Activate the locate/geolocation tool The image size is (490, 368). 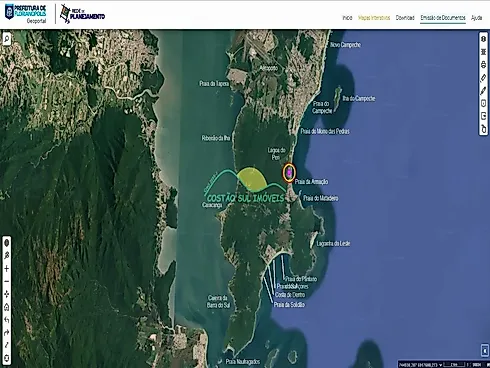(6, 256)
